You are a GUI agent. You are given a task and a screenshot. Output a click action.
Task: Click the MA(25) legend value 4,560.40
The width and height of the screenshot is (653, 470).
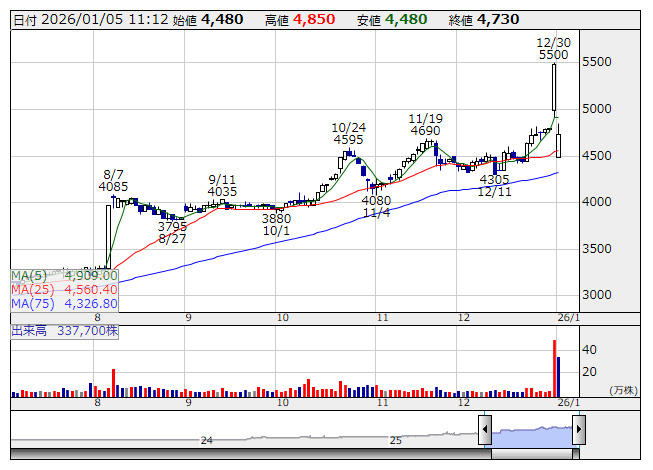pyautogui.click(x=91, y=290)
